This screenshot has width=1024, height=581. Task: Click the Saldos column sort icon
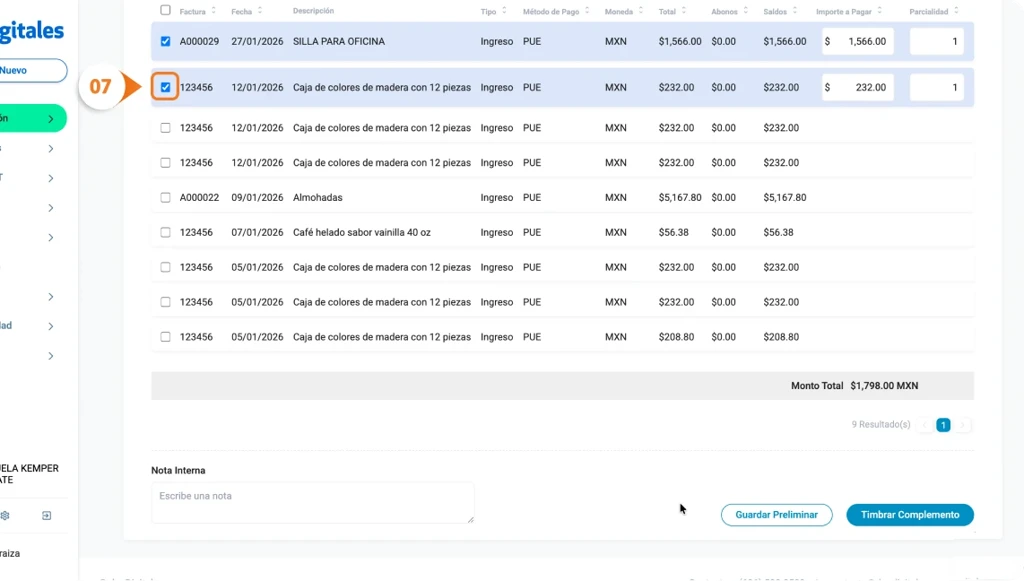[x=792, y=11]
